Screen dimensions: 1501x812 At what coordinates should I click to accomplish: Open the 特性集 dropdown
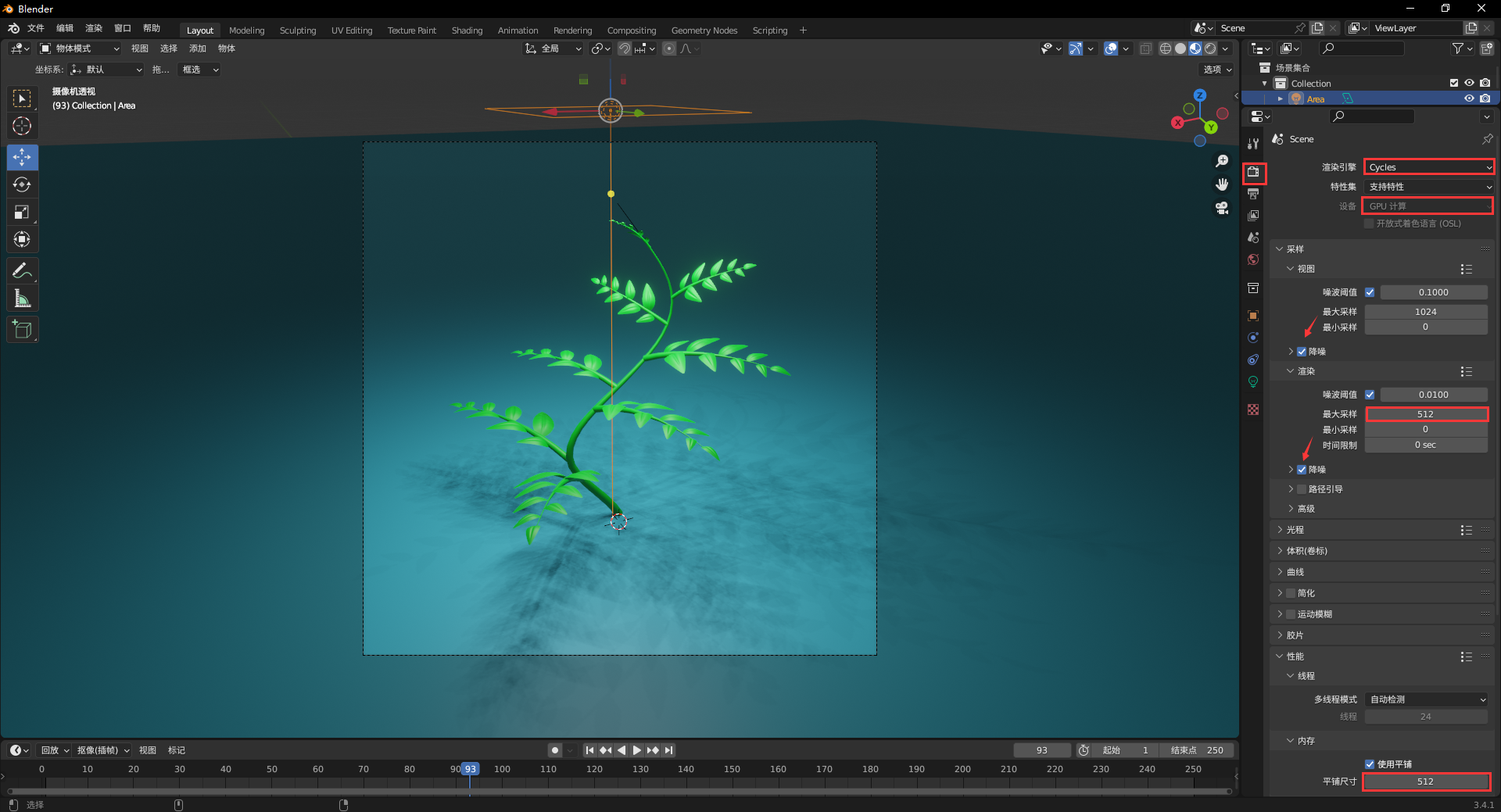point(1429,187)
